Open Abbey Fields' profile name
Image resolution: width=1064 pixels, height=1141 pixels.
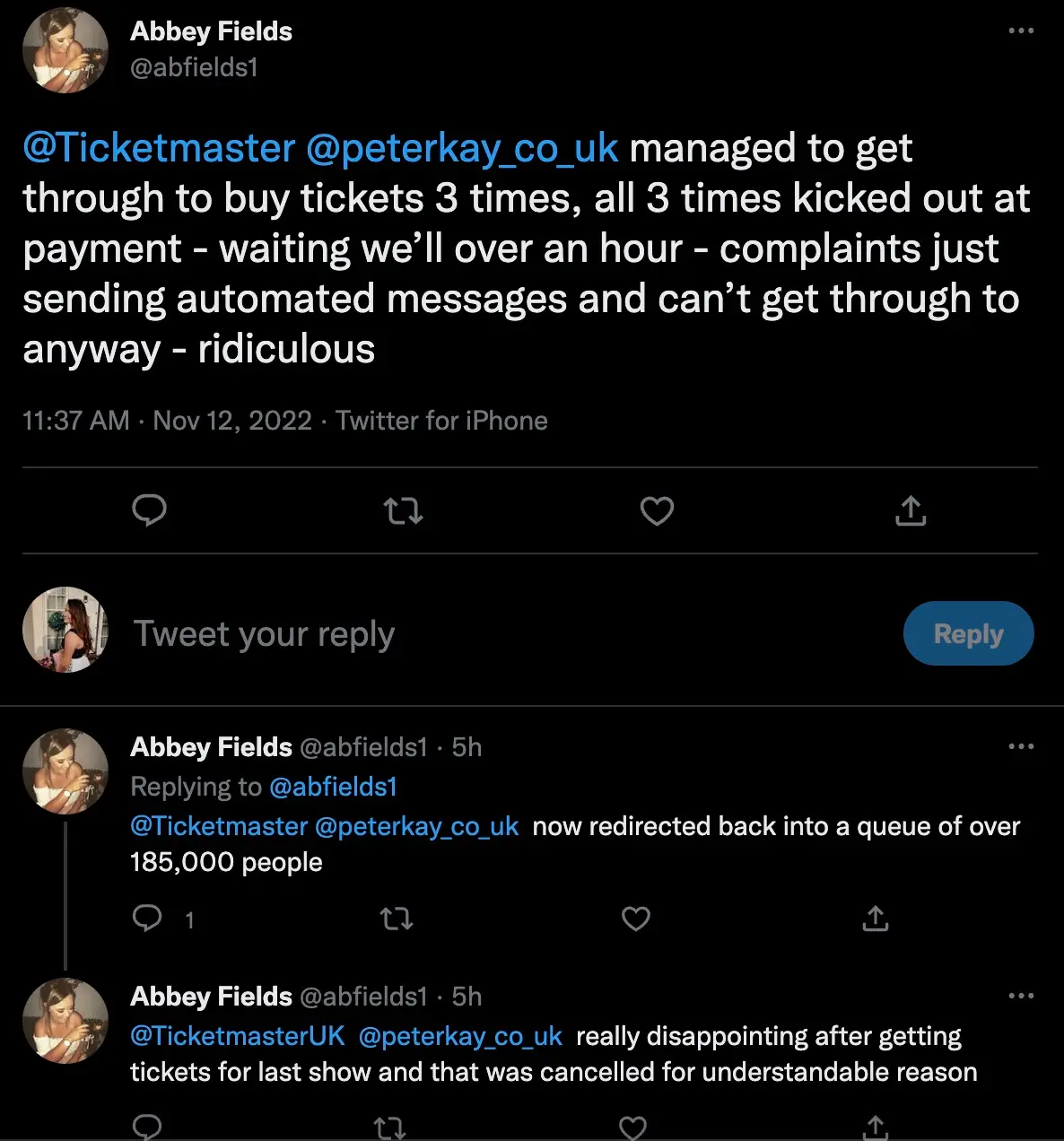pos(212,30)
